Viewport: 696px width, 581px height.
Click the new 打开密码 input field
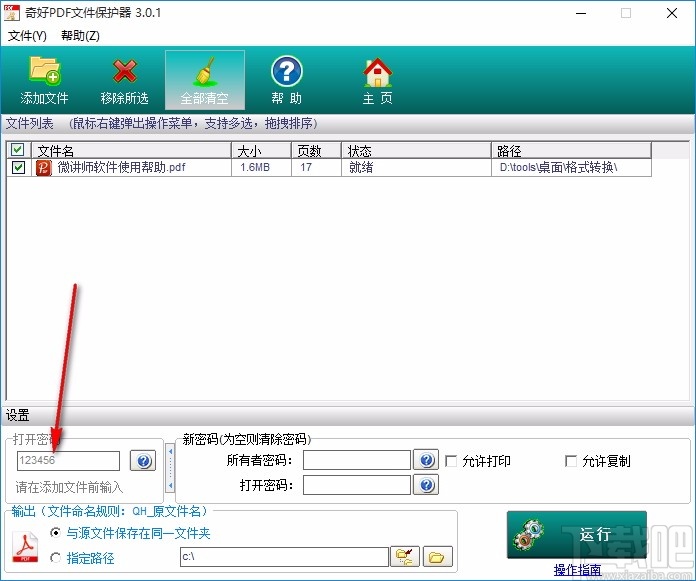(x=356, y=485)
